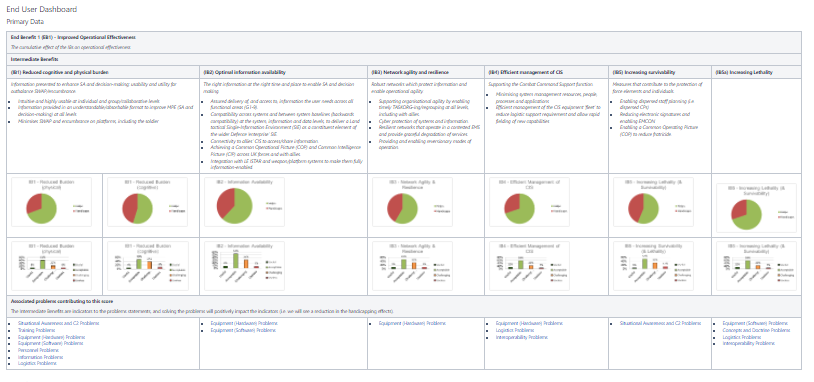The height and width of the screenshot is (382, 814).
Task: Select pie chart in IB5 Increasing survivability column
Action: pos(653,202)
